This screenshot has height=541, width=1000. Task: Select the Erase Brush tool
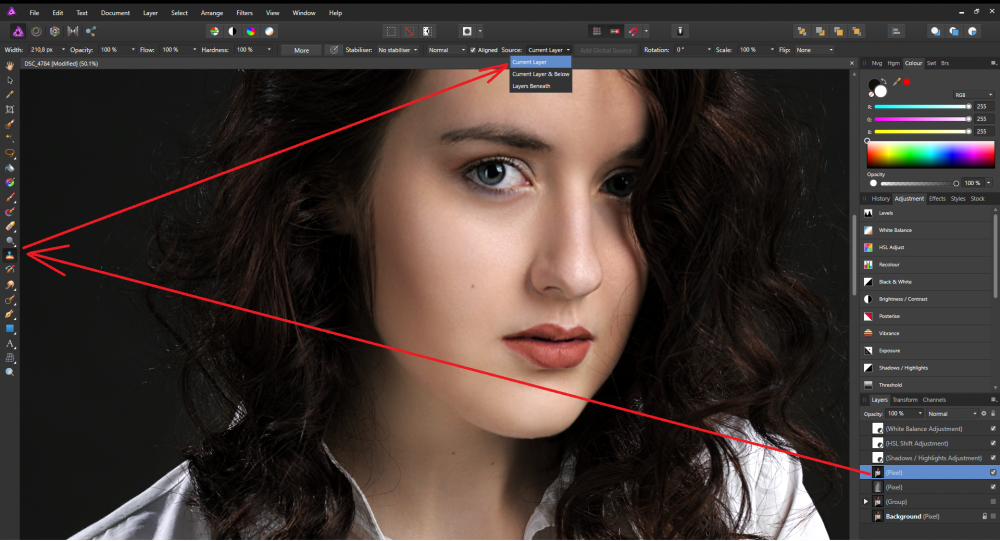coord(10,226)
